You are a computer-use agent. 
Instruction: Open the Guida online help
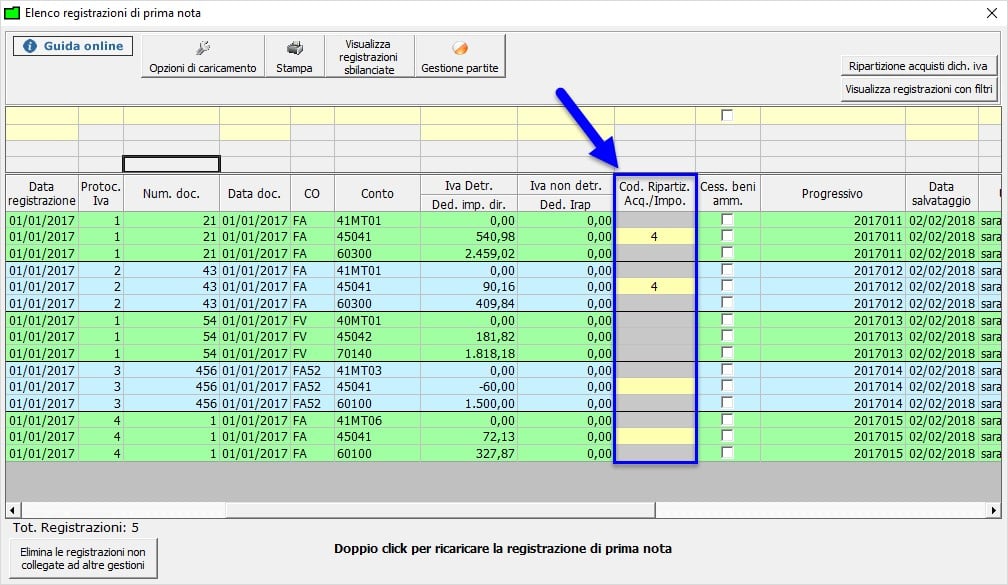click(x=73, y=46)
